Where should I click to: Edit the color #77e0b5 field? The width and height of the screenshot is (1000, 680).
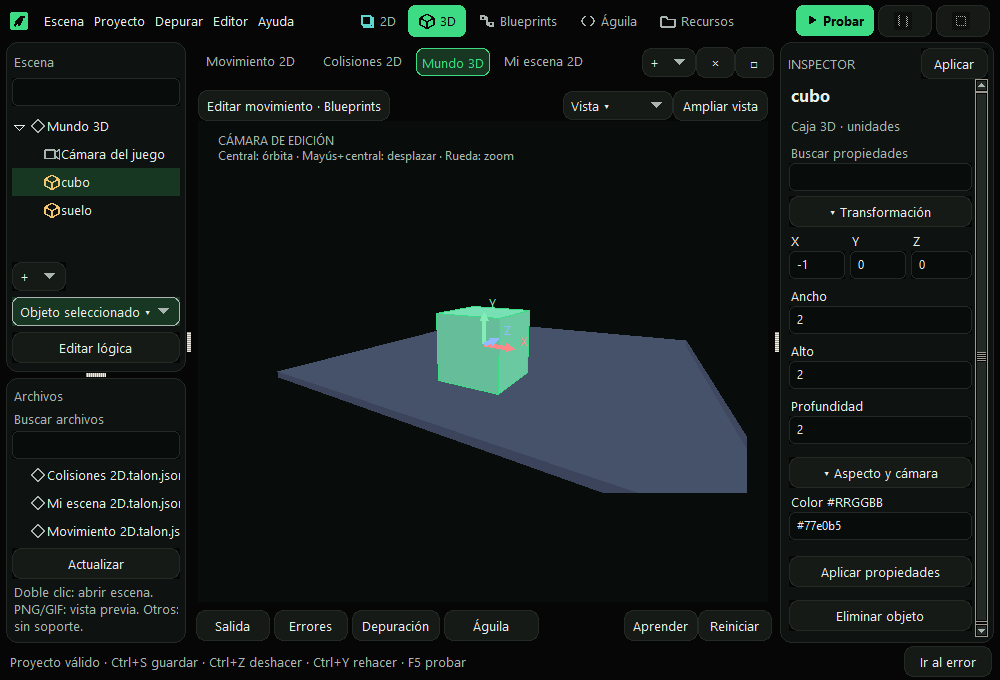click(880, 526)
